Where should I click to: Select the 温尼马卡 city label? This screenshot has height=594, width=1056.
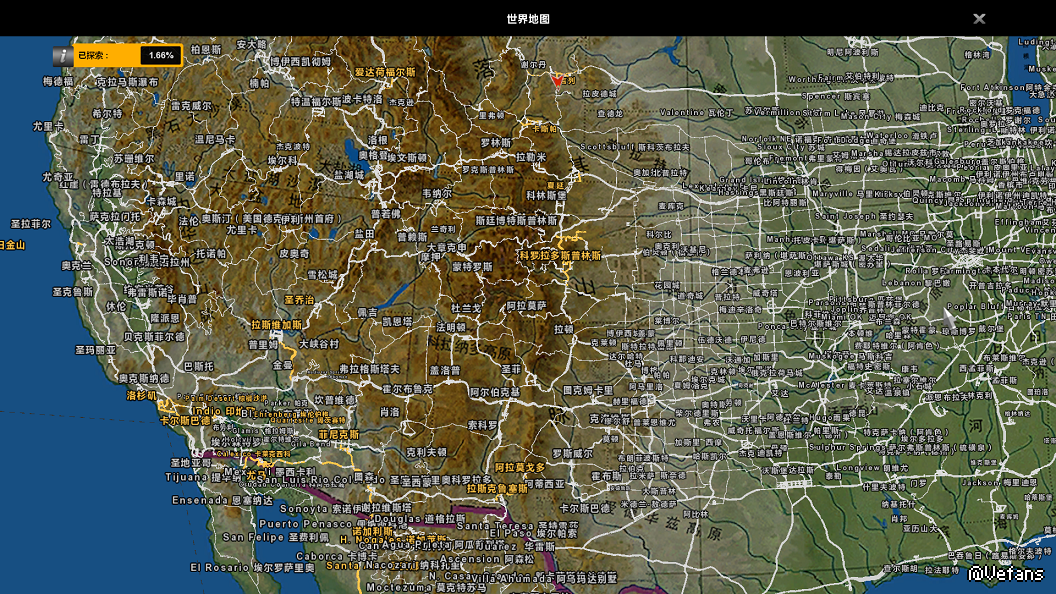point(215,140)
